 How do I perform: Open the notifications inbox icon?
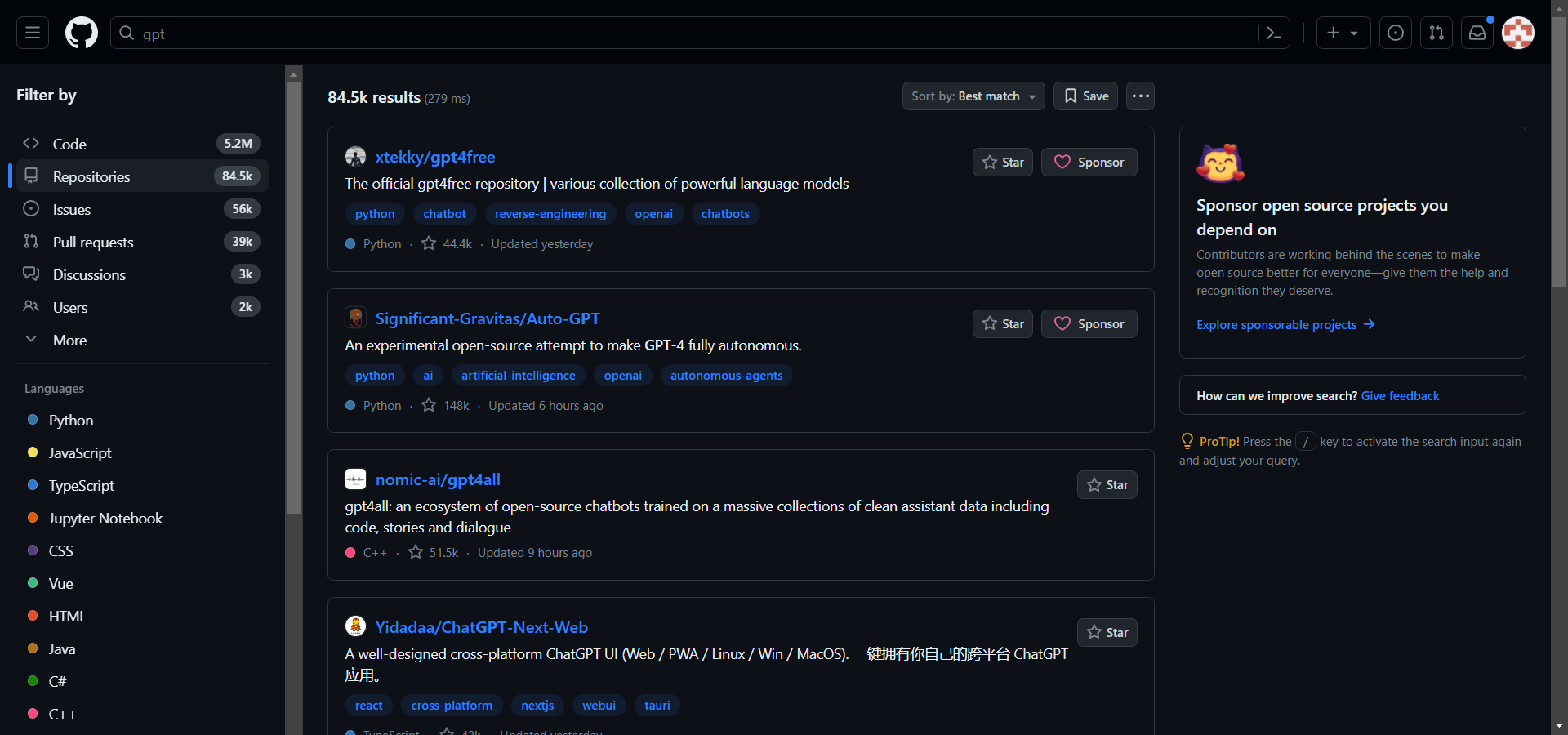[x=1477, y=33]
